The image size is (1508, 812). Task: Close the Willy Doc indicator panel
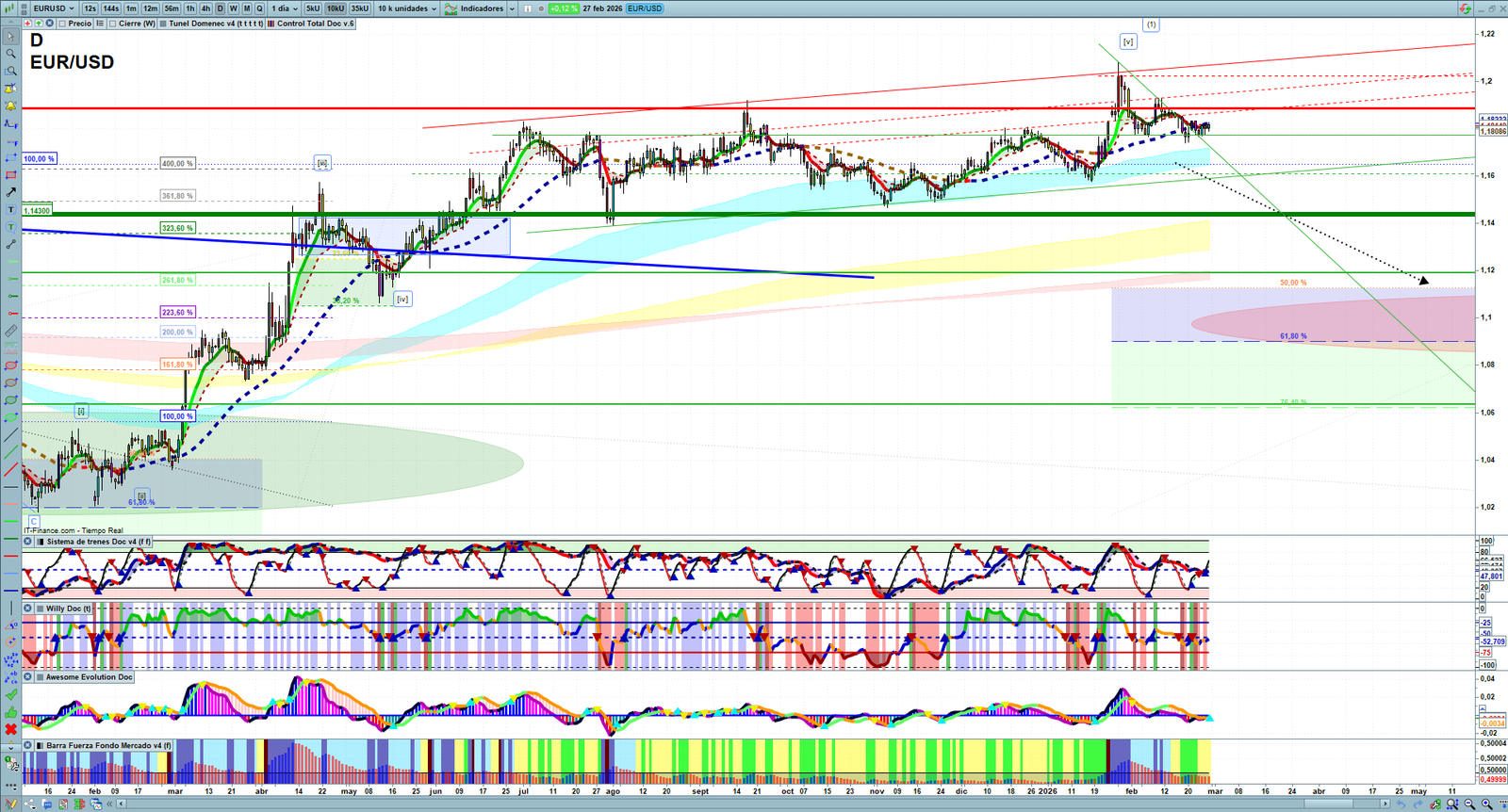click(x=28, y=609)
